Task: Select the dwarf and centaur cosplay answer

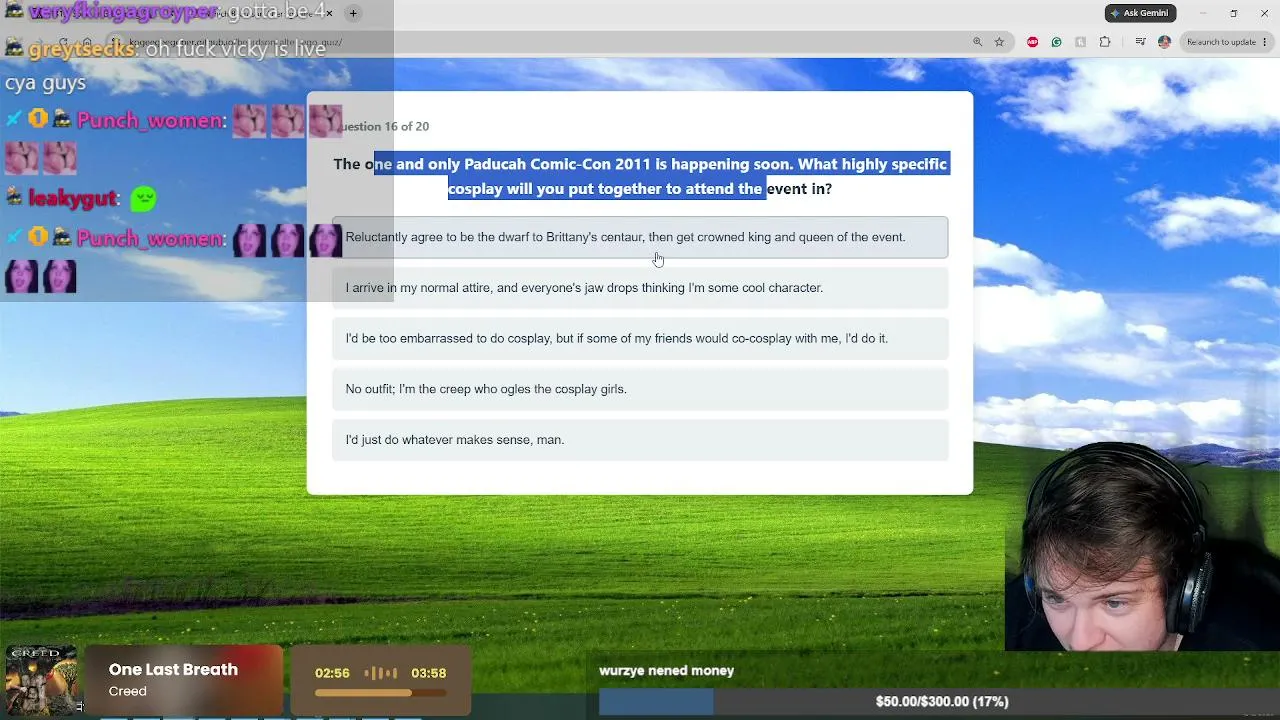Action: pos(640,237)
